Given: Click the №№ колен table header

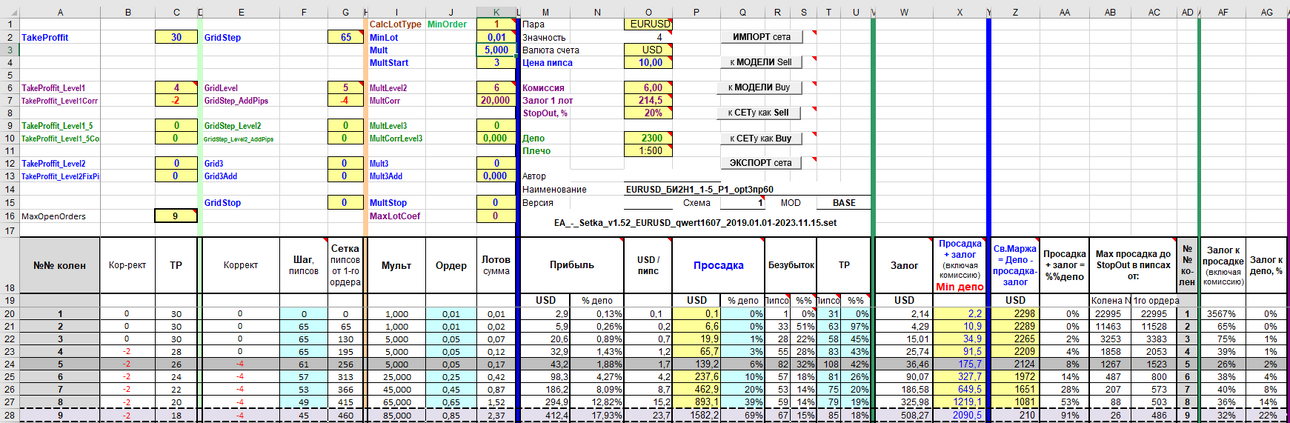Looking at the screenshot, I should (x=60, y=265).
